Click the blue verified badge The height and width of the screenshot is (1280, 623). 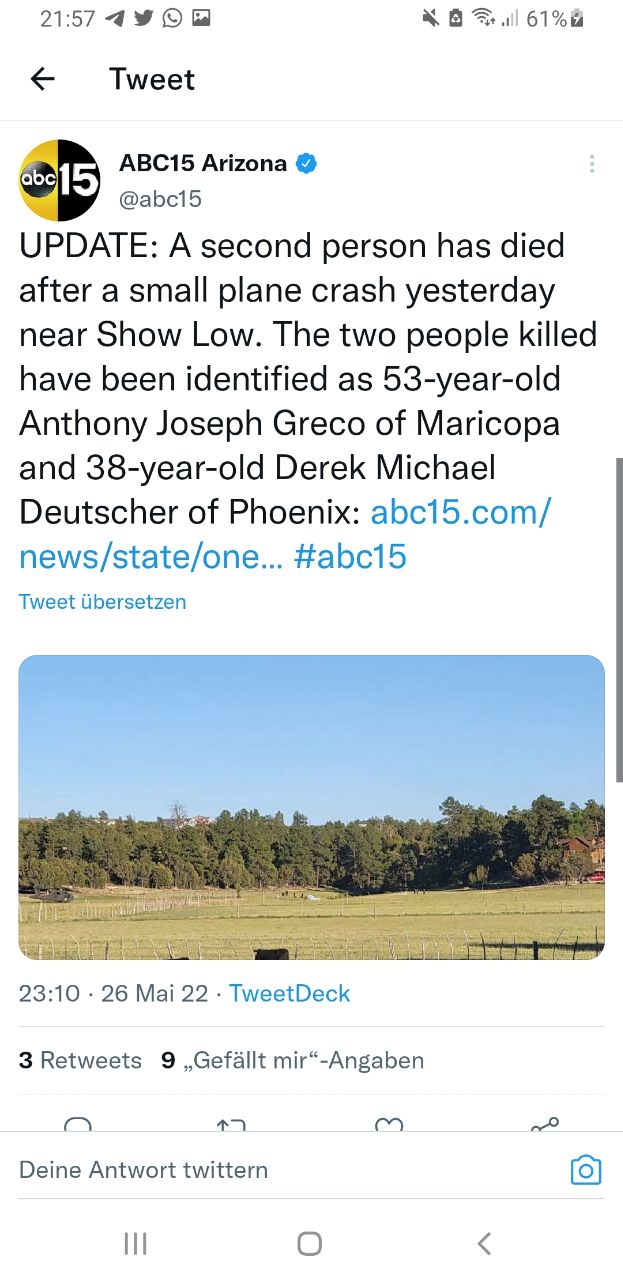[306, 163]
